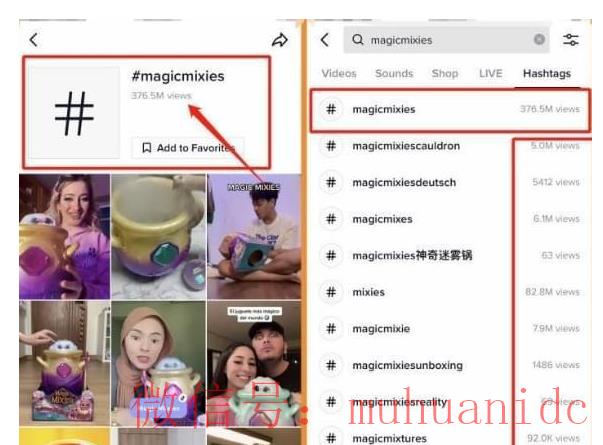The height and width of the screenshot is (445, 603).
Task: Switch to the Videos tab
Action: 338,74
